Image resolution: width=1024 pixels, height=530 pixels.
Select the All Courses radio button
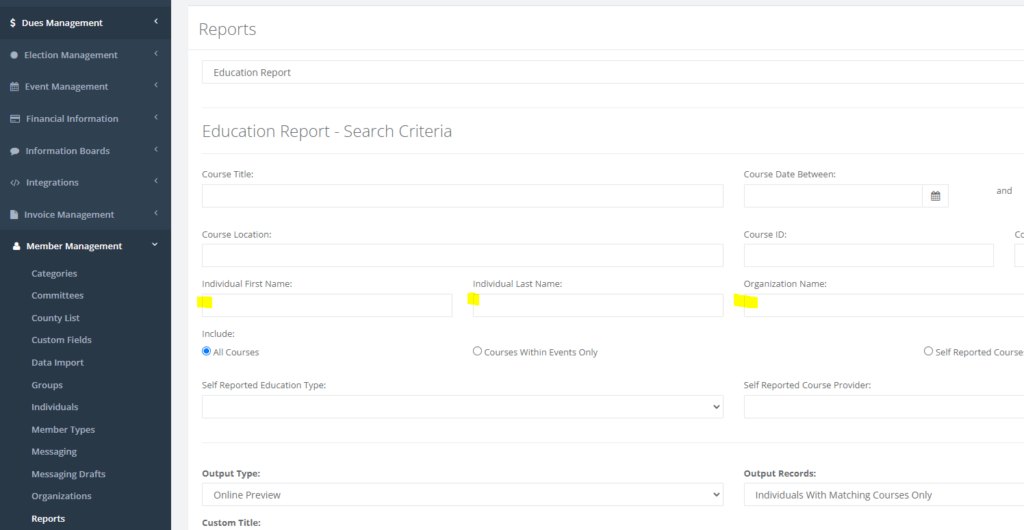tap(207, 352)
